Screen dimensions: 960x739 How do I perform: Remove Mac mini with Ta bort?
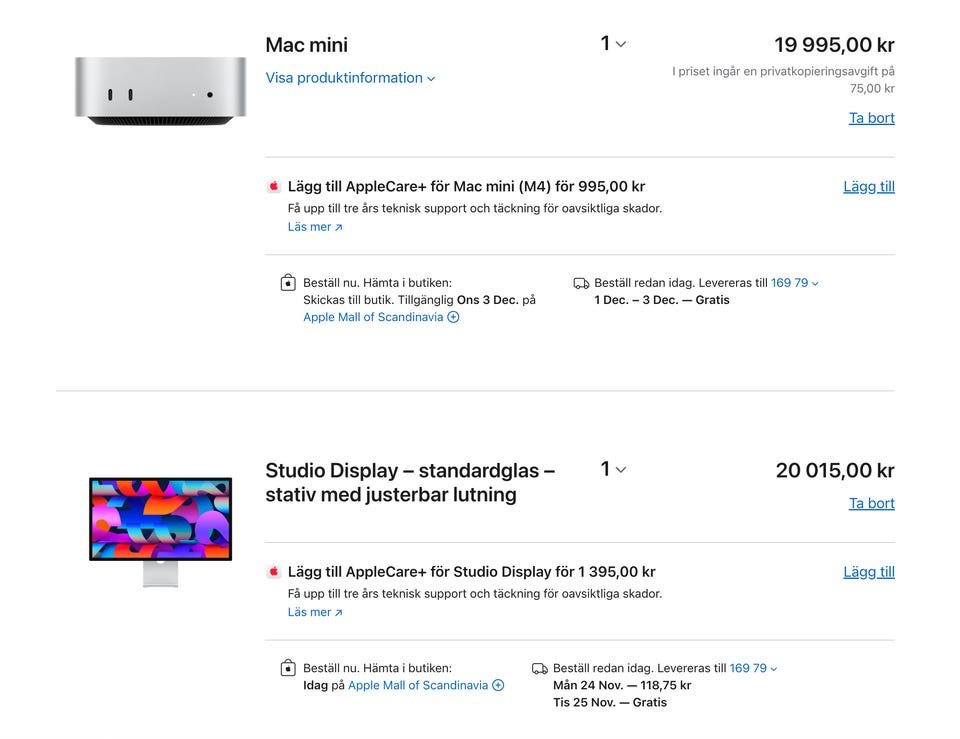point(871,118)
